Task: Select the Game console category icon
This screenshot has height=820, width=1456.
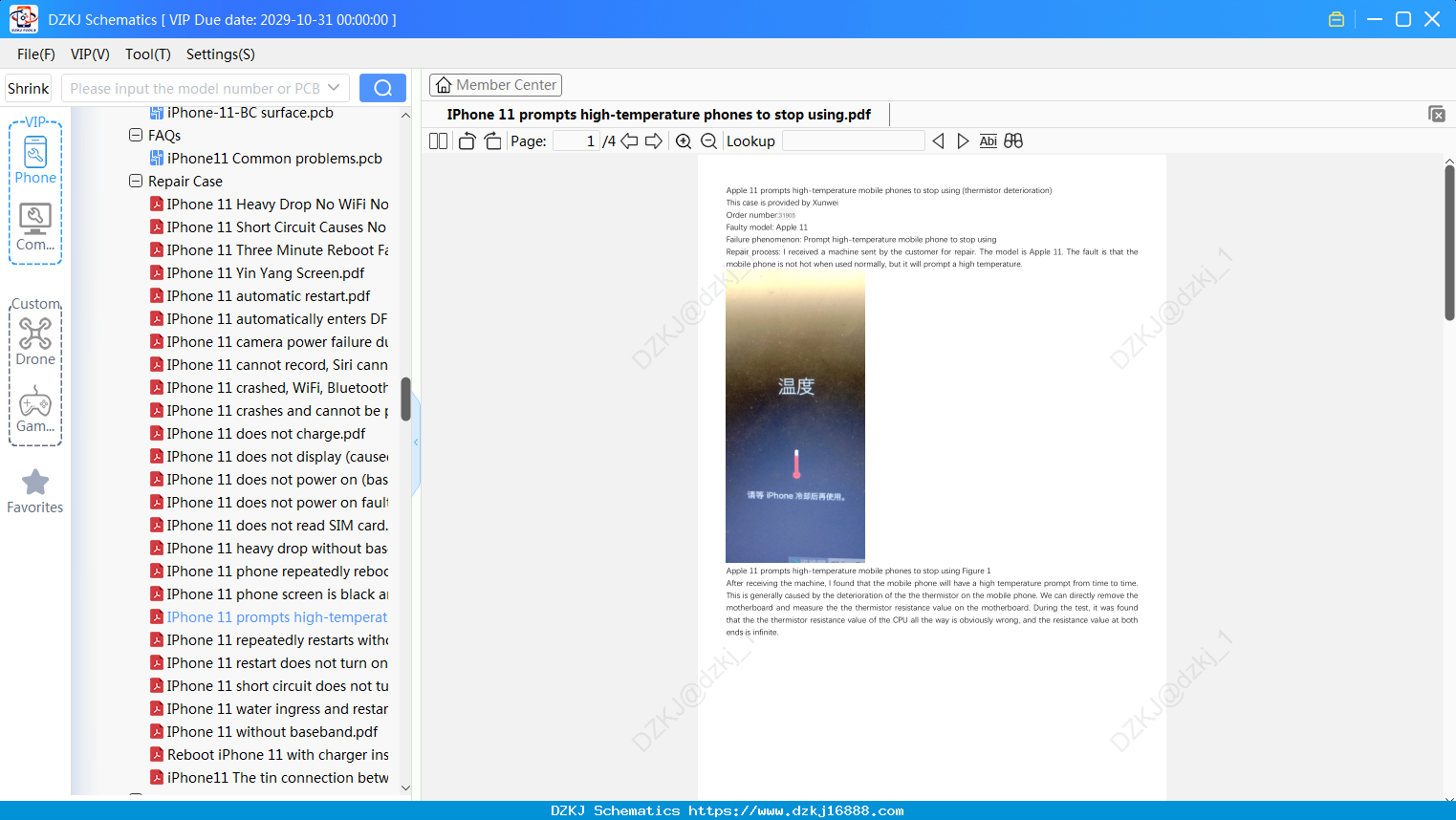Action: pyautogui.click(x=35, y=409)
